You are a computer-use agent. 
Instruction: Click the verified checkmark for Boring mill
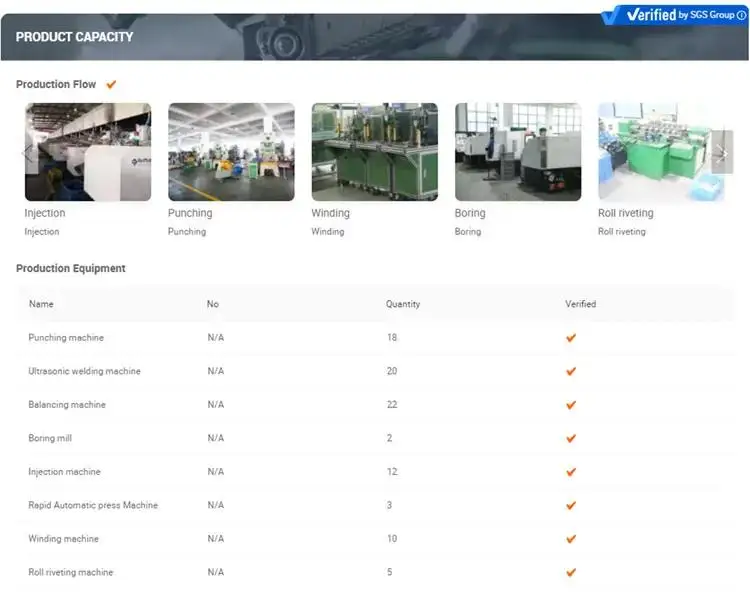coord(571,438)
